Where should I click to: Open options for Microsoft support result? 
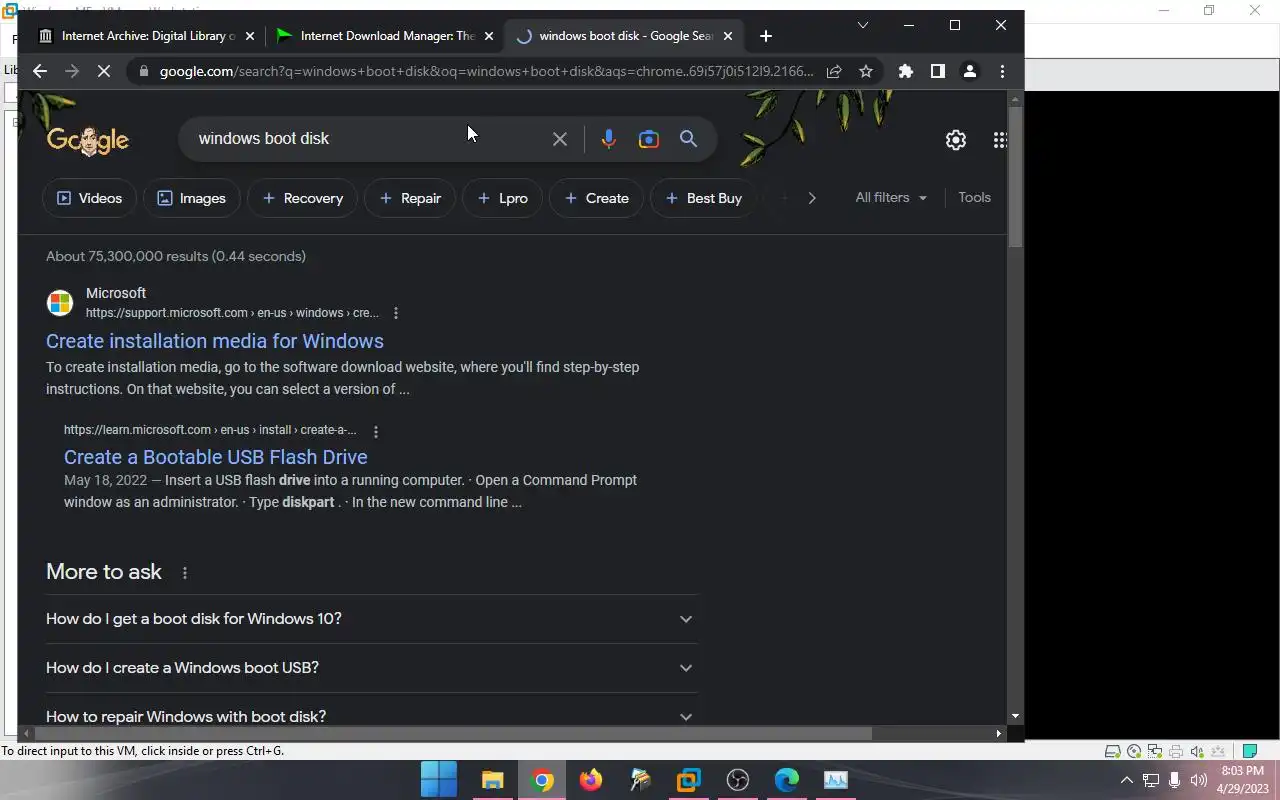pyautogui.click(x=396, y=313)
